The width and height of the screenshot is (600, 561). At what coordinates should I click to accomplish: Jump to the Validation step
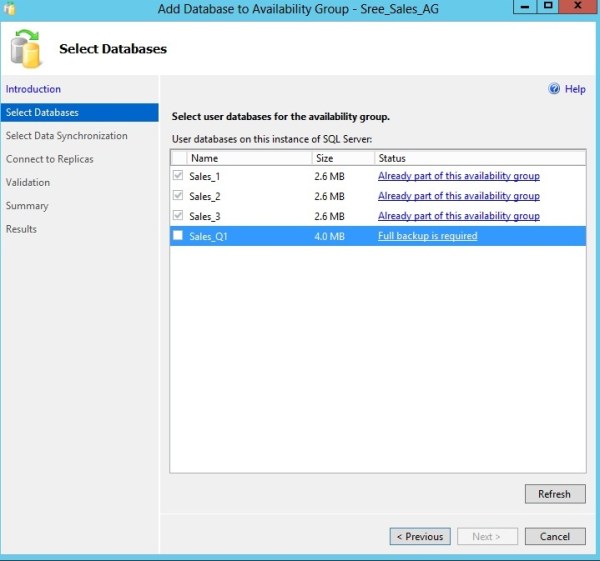click(28, 182)
